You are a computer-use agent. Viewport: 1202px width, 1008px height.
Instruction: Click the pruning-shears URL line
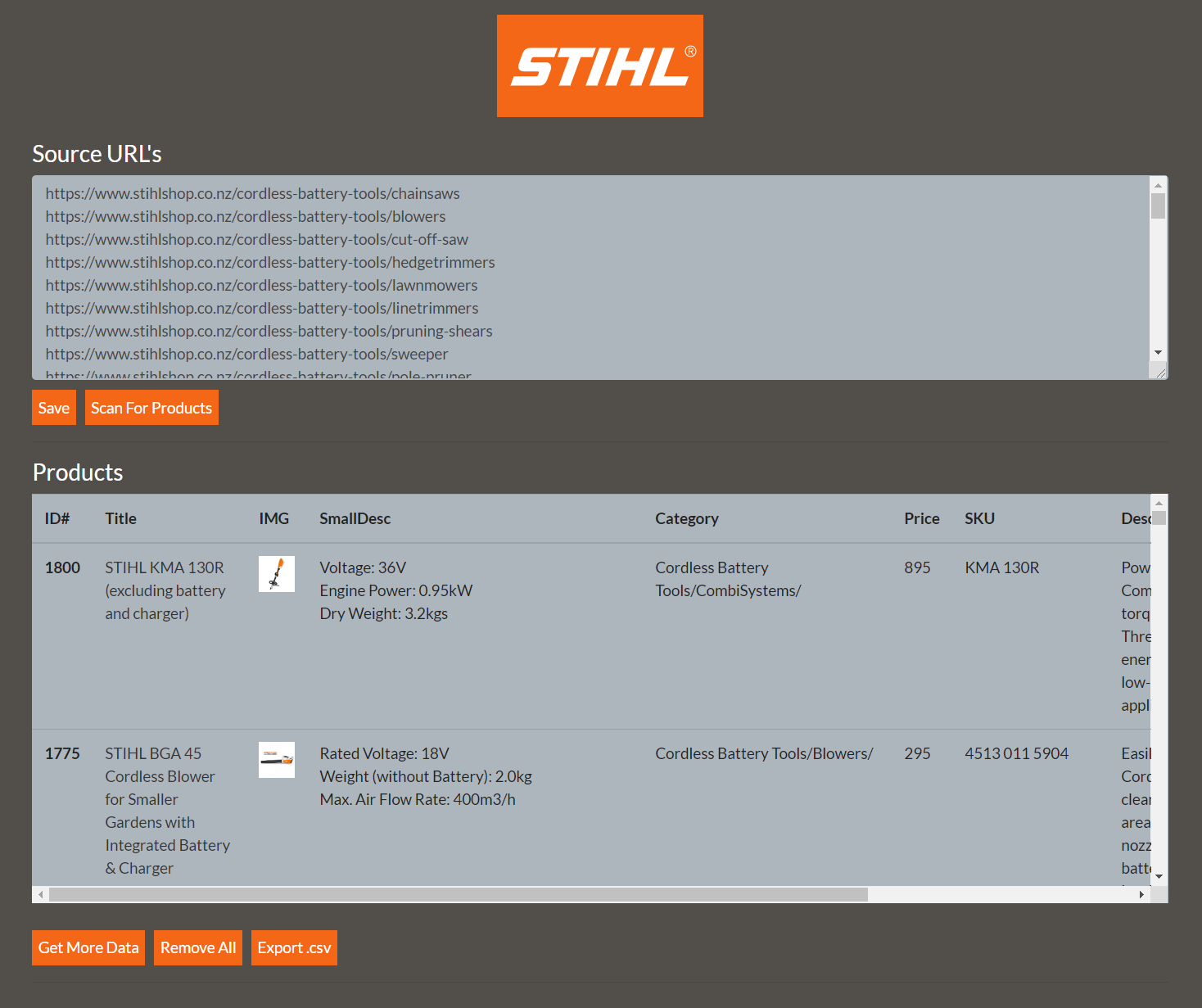(x=269, y=331)
